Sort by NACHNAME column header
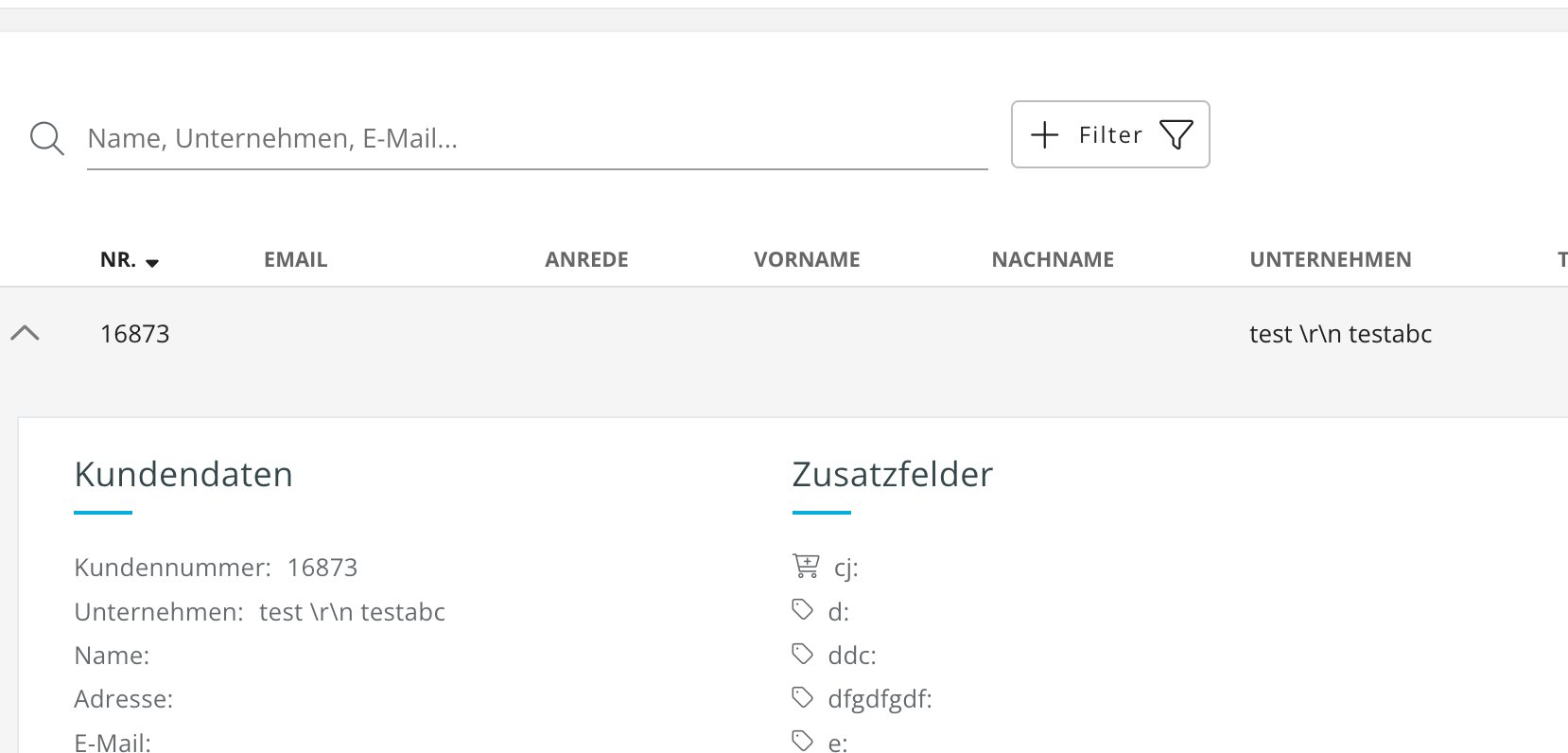The width and height of the screenshot is (1568, 753). click(x=1053, y=259)
